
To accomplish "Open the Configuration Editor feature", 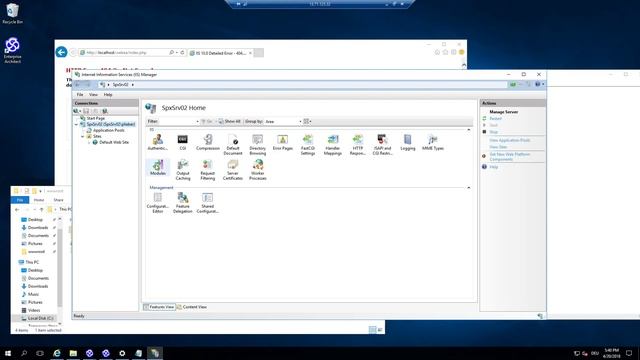I will pyautogui.click(x=158, y=203).
